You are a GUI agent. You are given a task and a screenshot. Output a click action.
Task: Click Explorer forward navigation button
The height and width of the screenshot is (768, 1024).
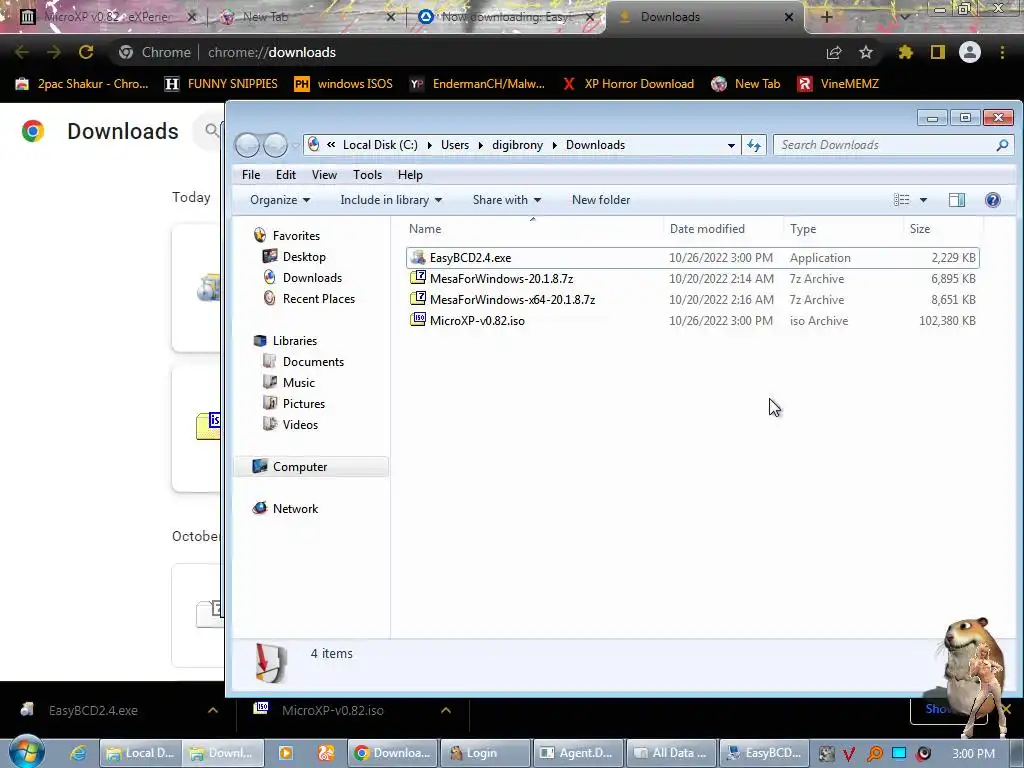[275, 145]
